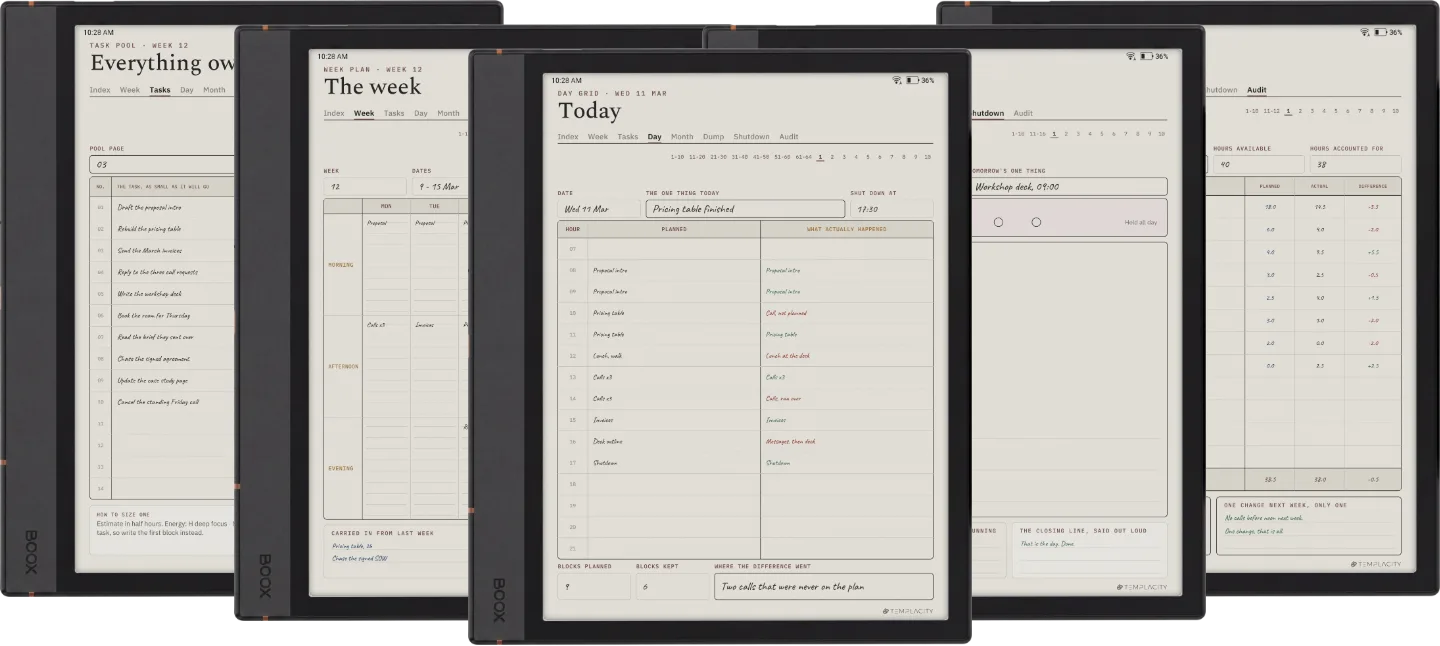Tap the battery icon on the Audit tablet
The height and width of the screenshot is (646, 1440).
(x=1380, y=32)
